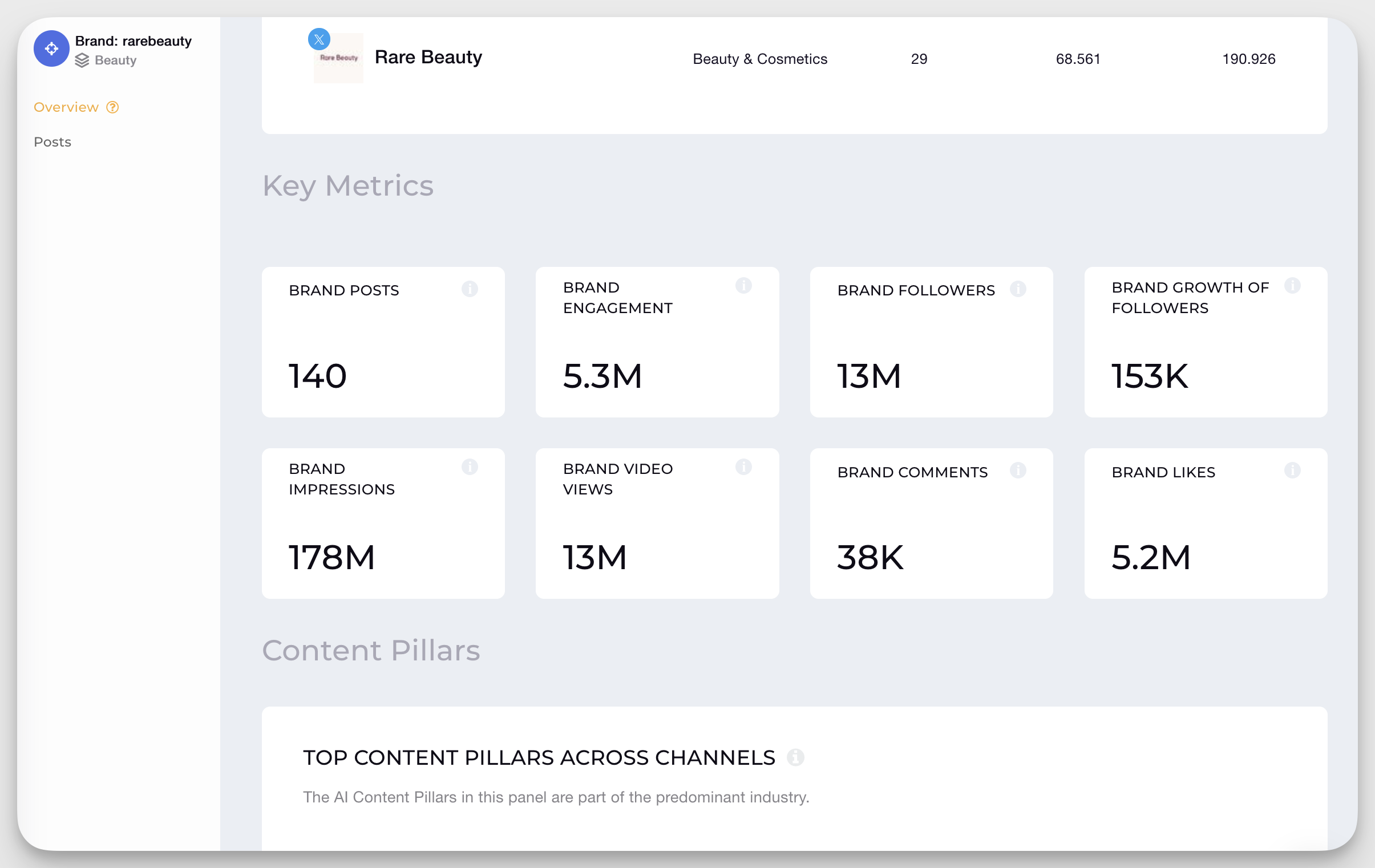Click the Brand Posts value 140
Viewport: 1375px width, 868px height.
pos(317,376)
